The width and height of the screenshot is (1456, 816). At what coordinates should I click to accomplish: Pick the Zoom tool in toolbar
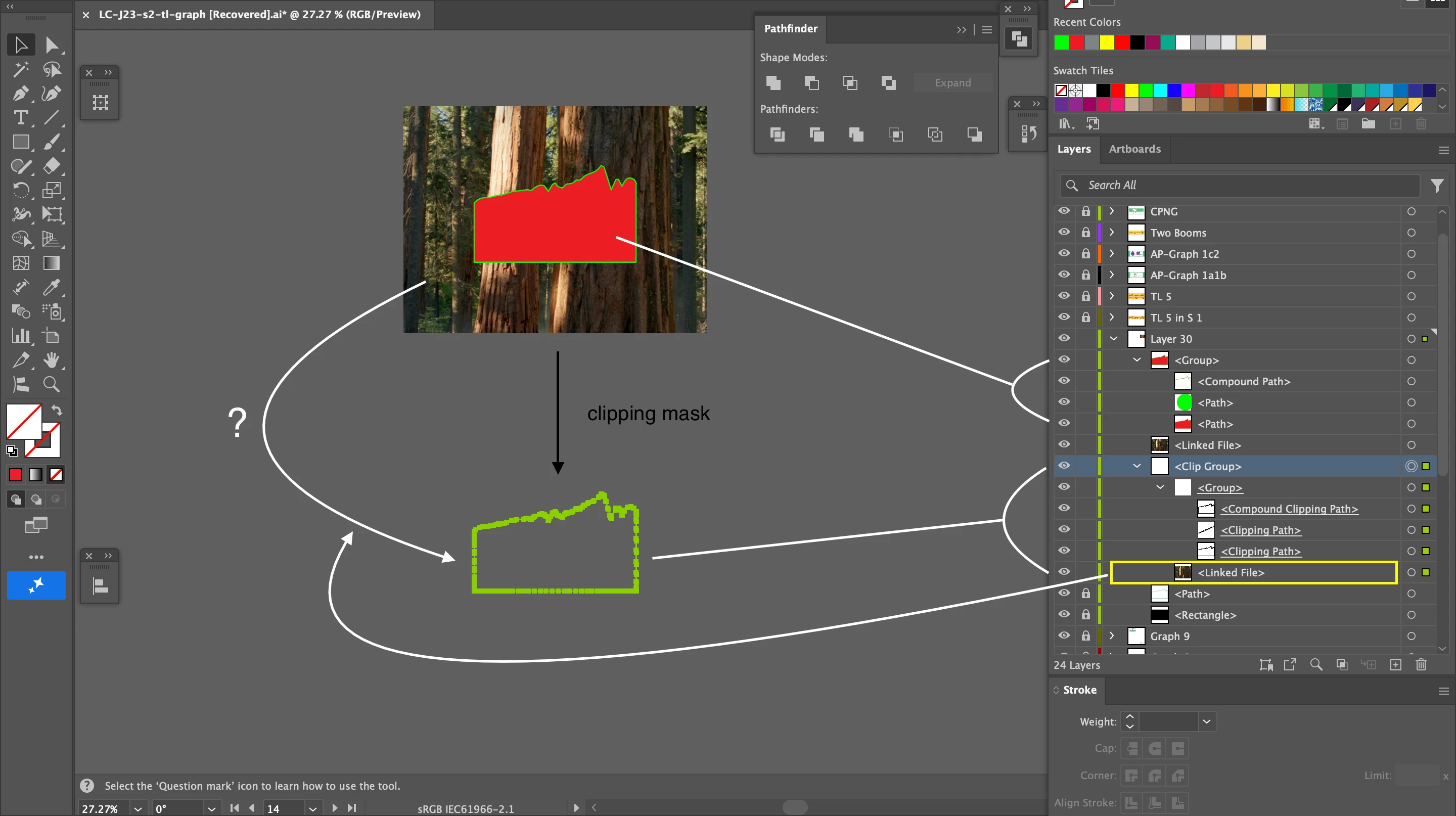coord(52,384)
